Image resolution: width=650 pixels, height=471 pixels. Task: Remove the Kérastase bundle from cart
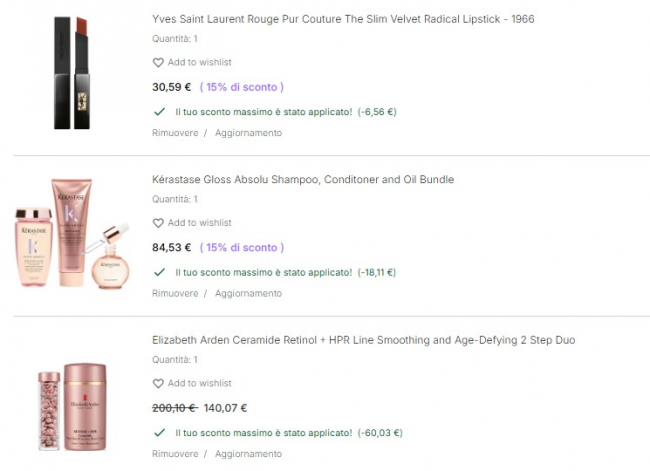(x=175, y=293)
